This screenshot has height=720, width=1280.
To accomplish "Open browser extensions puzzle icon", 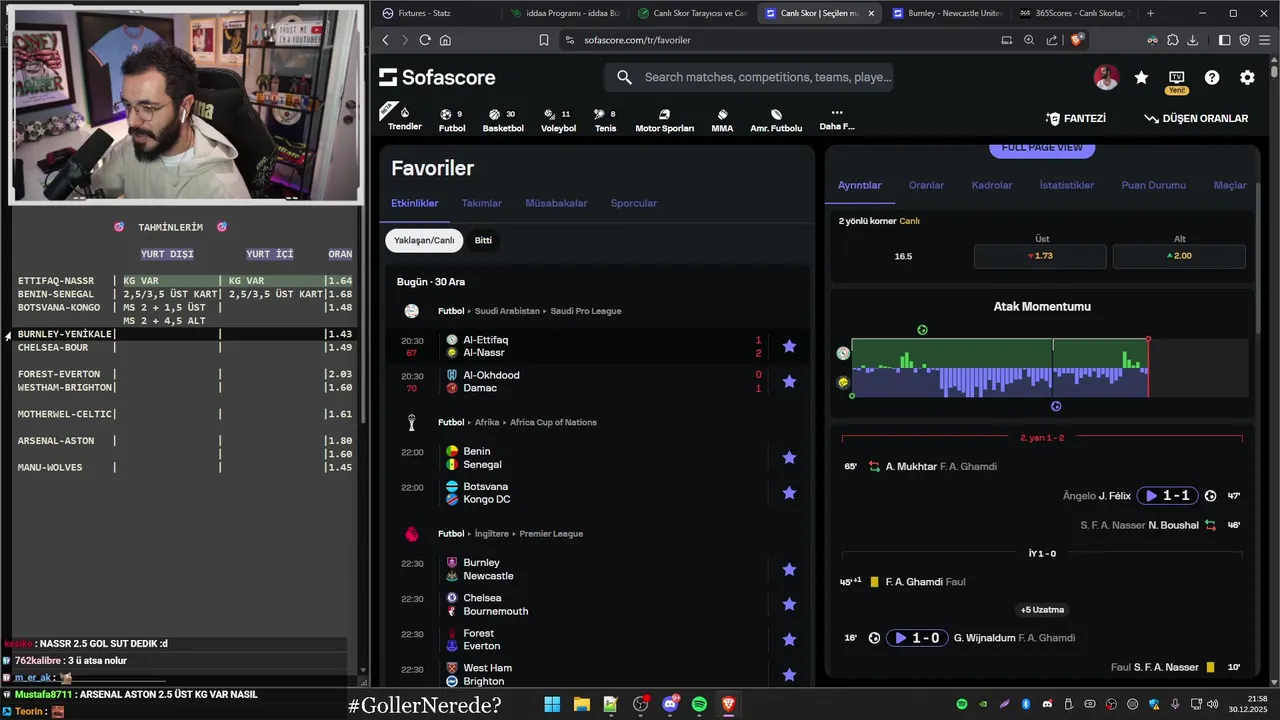I will [1173, 40].
